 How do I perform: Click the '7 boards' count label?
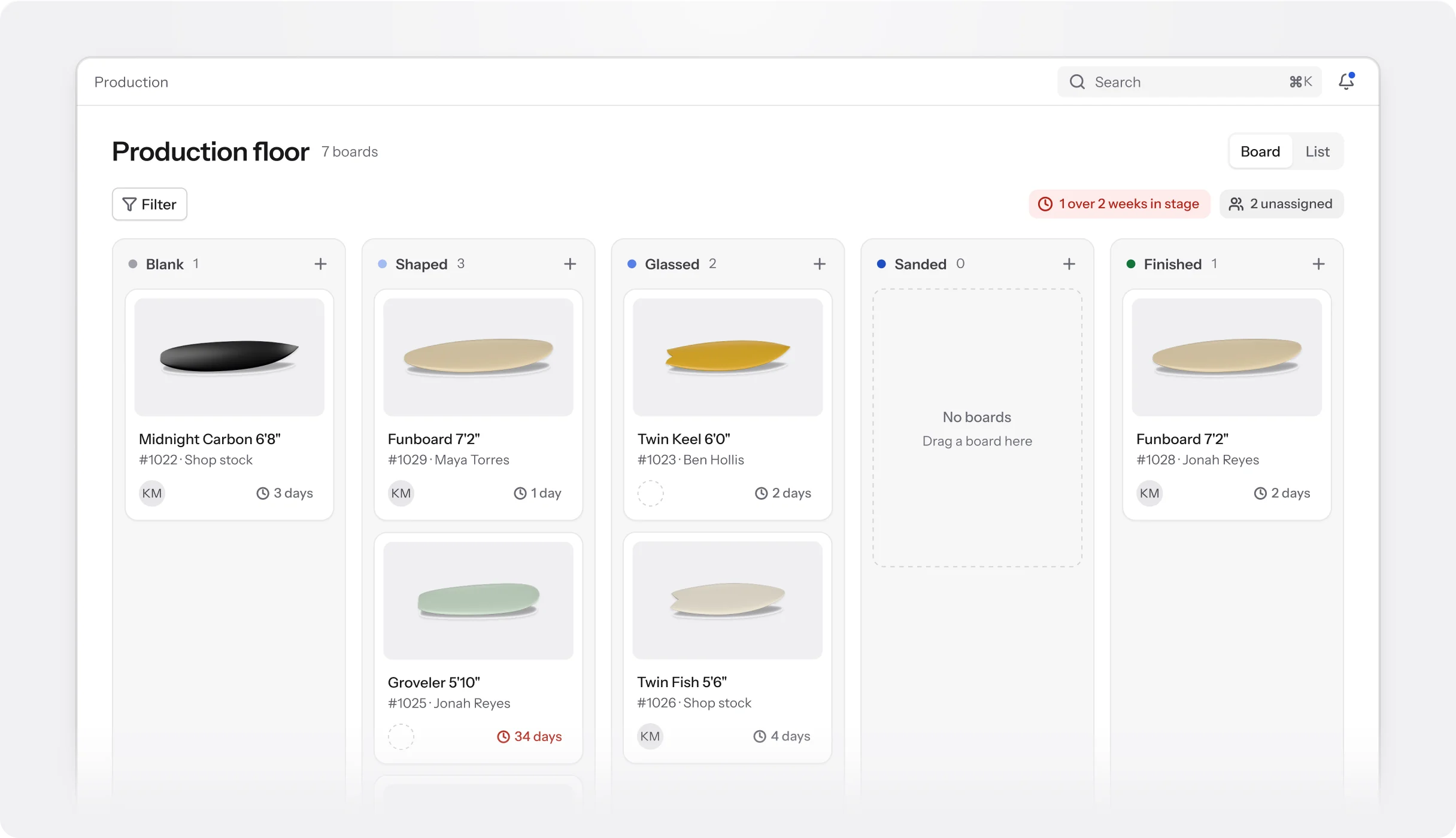pos(350,151)
